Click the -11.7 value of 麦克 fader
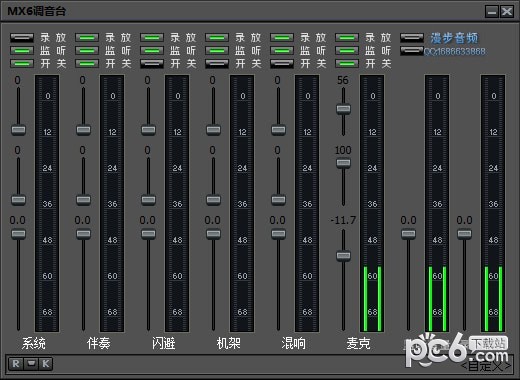The width and height of the screenshot is (520, 380). pos(343,220)
